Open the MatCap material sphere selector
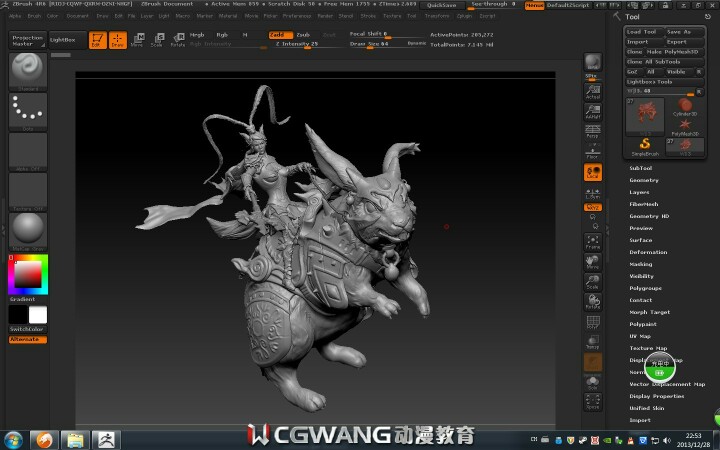 click(x=28, y=231)
